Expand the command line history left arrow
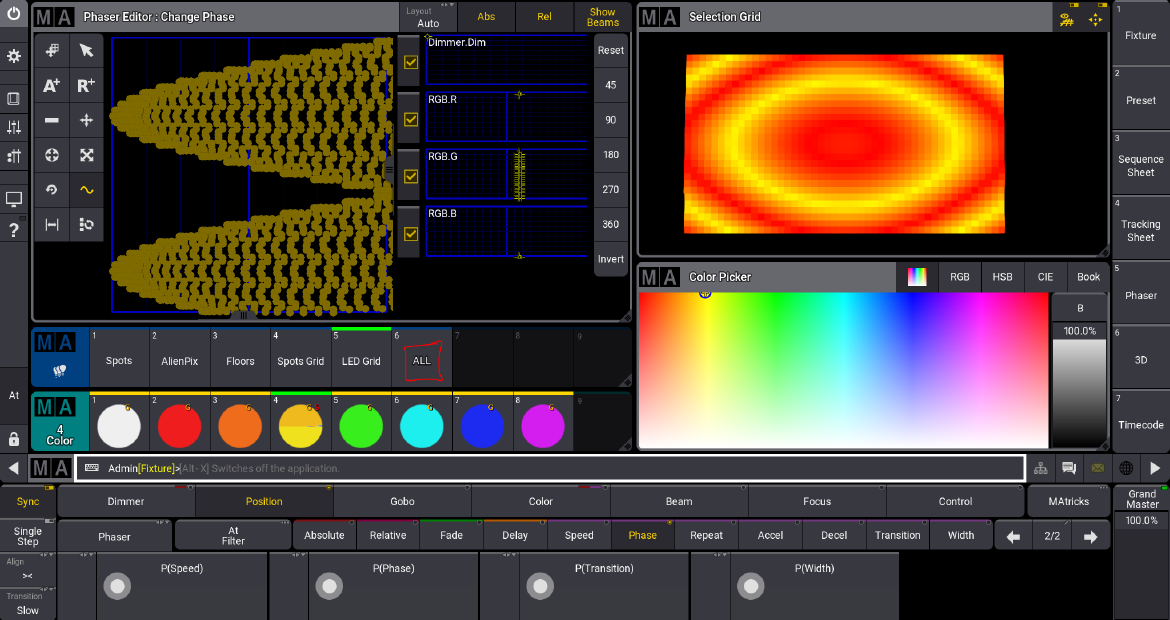Viewport: 1170px width, 620px height. tap(14, 468)
